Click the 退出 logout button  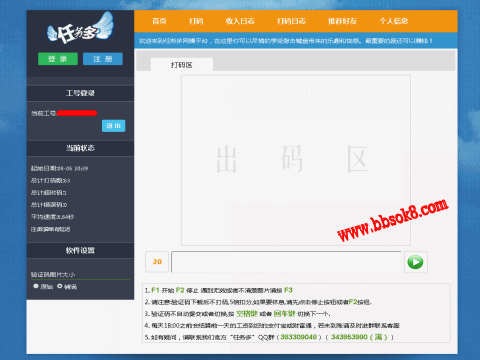(x=113, y=126)
